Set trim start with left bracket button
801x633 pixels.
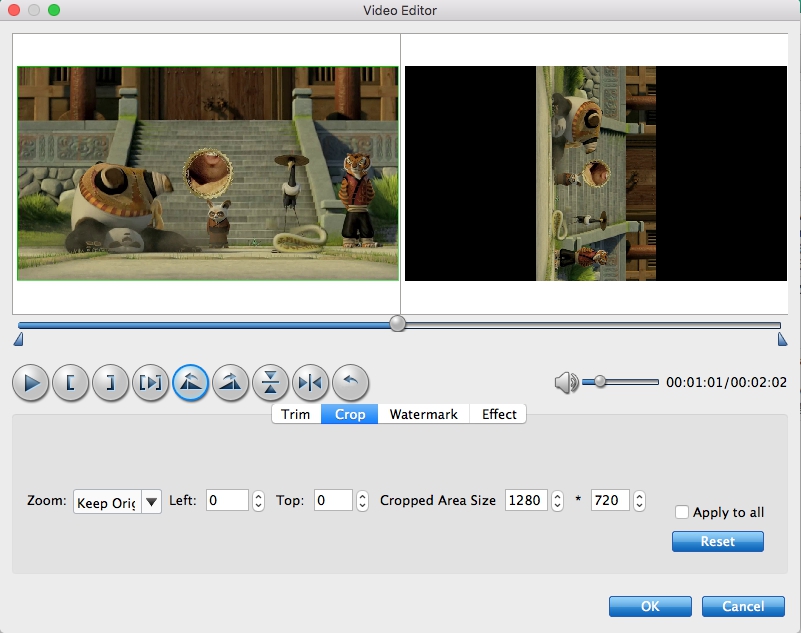[x=70, y=383]
